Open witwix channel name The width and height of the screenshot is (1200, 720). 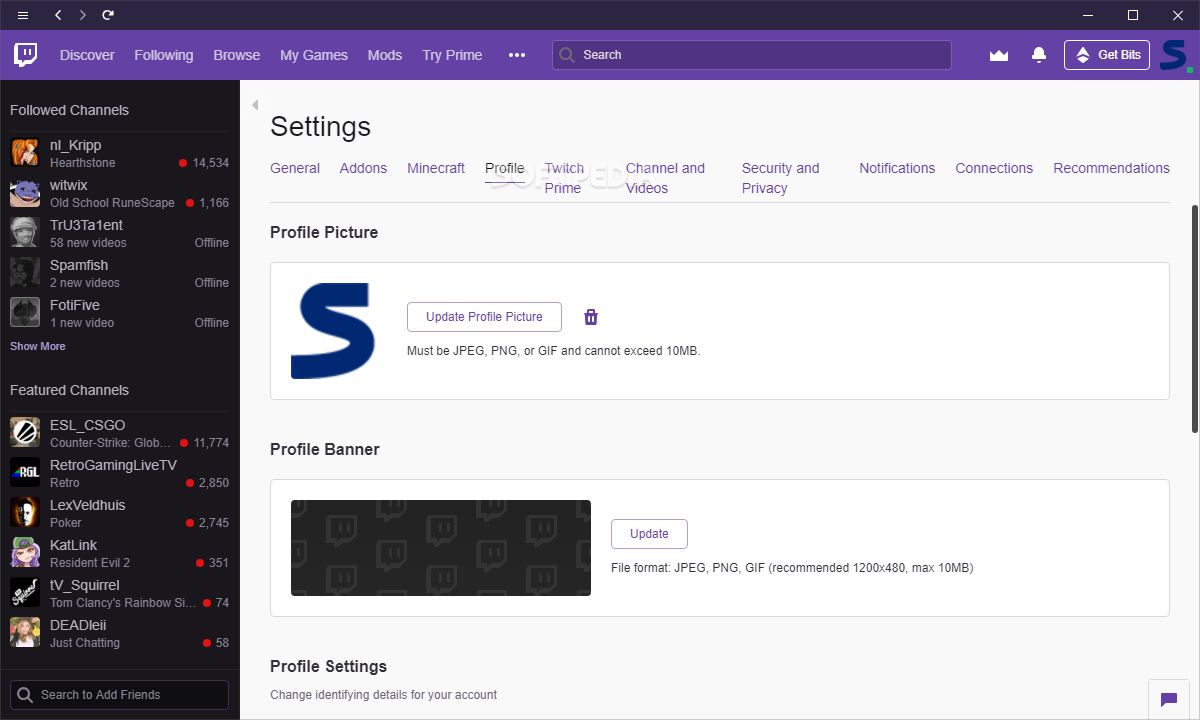[69, 185]
